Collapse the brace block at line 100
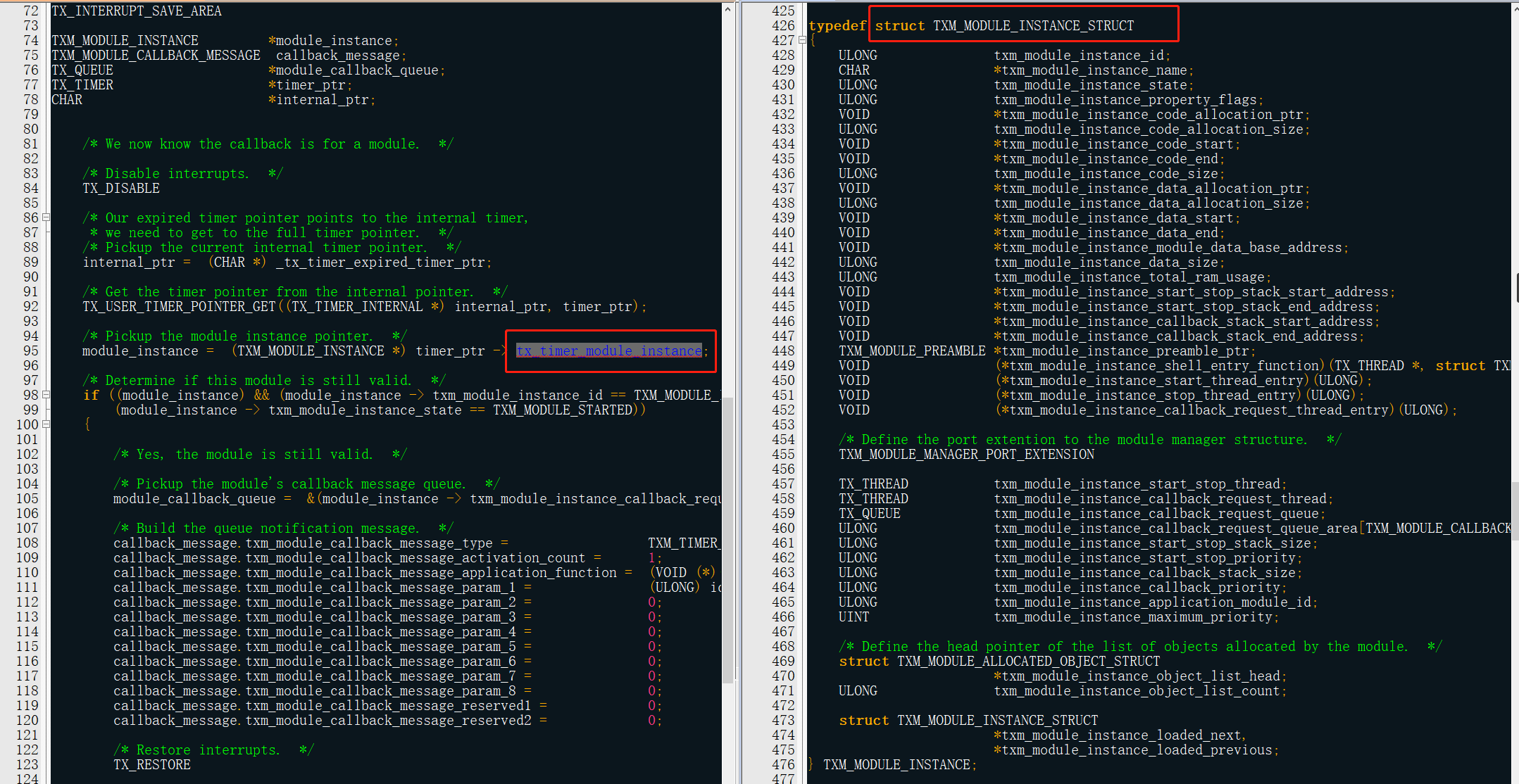Image resolution: width=1519 pixels, height=784 pixels. click(x=46, y=424)
